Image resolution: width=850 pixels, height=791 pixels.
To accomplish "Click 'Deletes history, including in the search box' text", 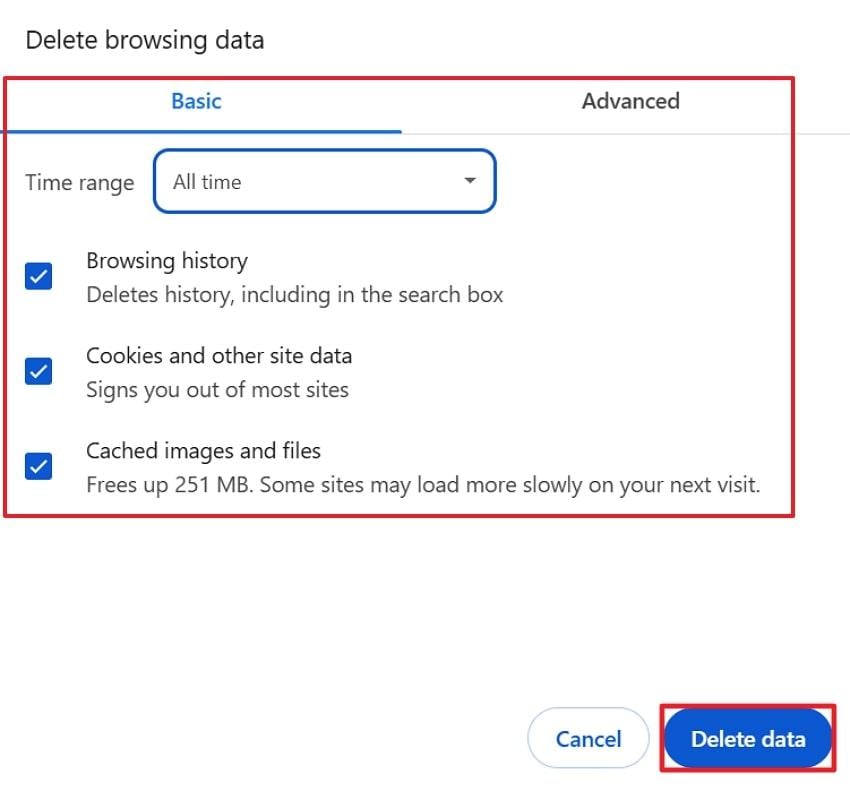I will pos(294,295).
